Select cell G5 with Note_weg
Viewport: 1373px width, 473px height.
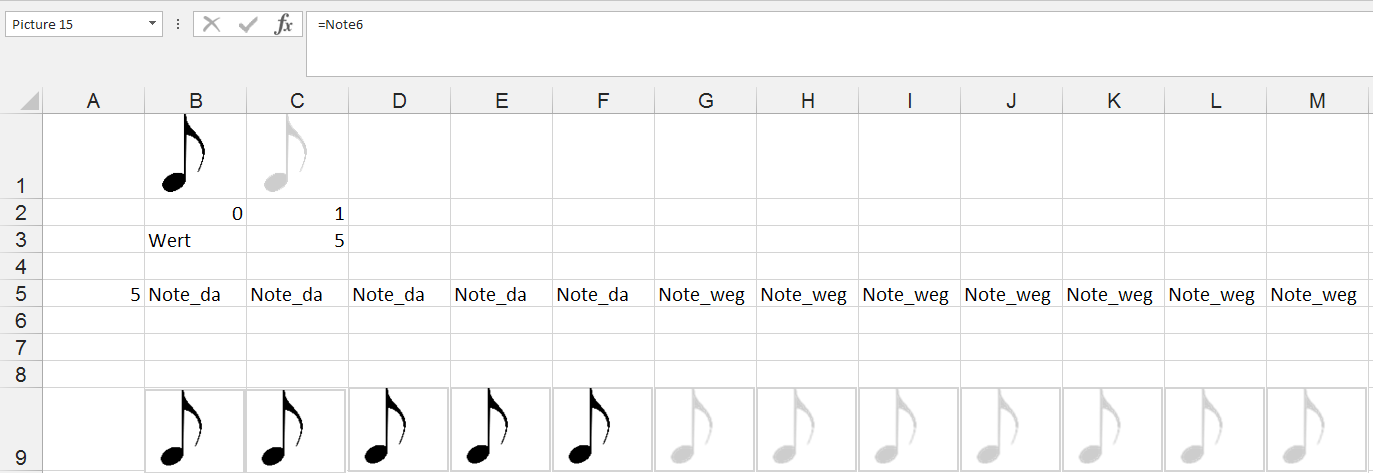(x=706, y=295)
